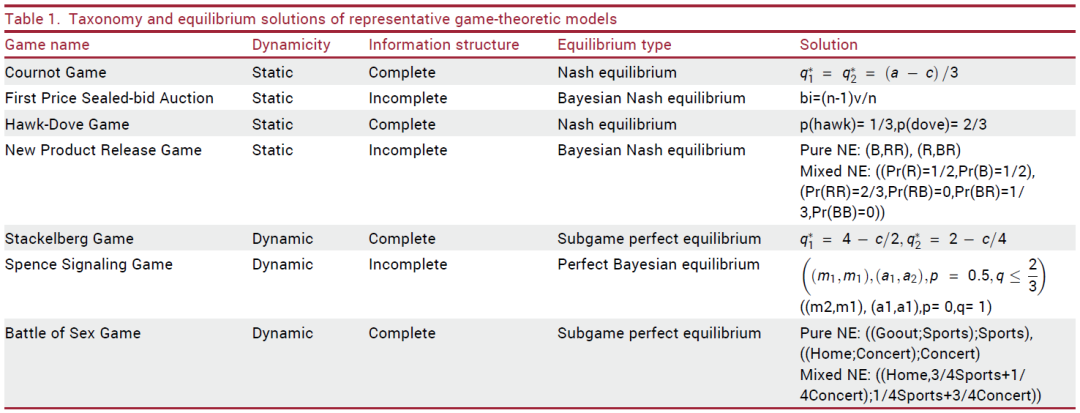This screenshot has height=413, width=1080.
Task: Click the "Spence Signaling Game" cell
Action: click(88, 264)
